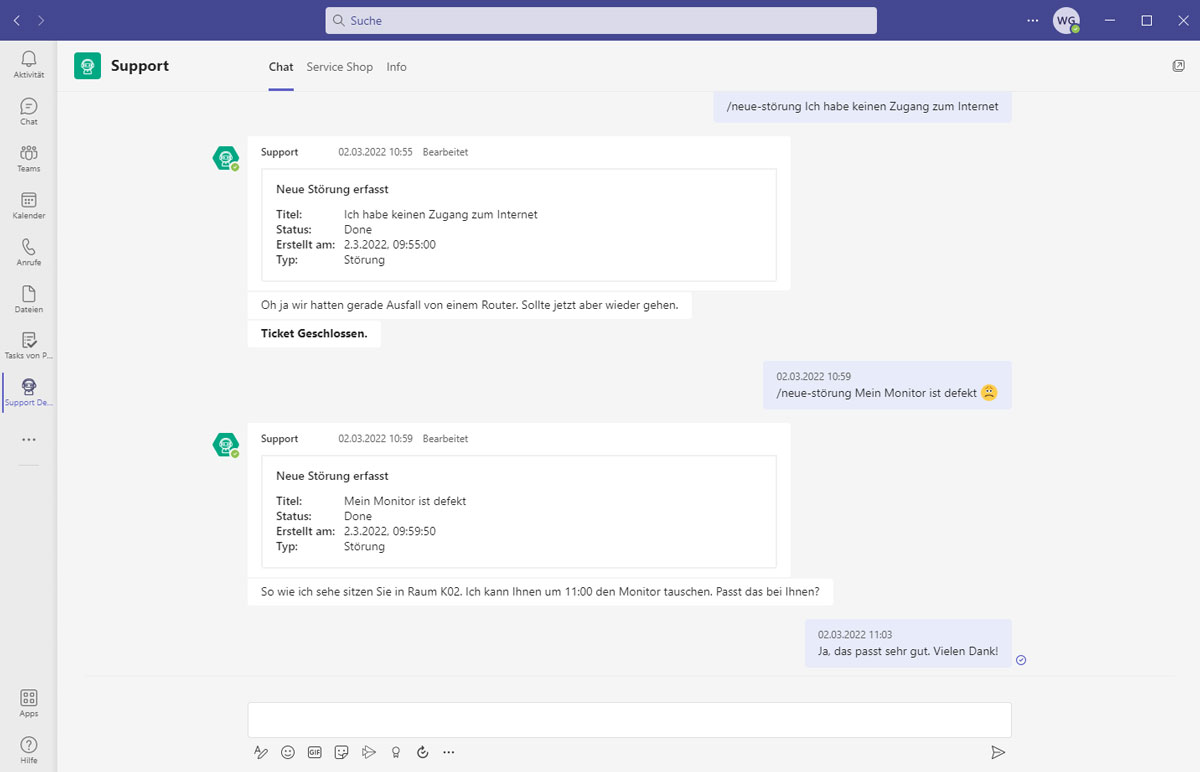Send the message with the send icon
The width and height of the screenshot is (1200, 772).
[x=998, y=752]
